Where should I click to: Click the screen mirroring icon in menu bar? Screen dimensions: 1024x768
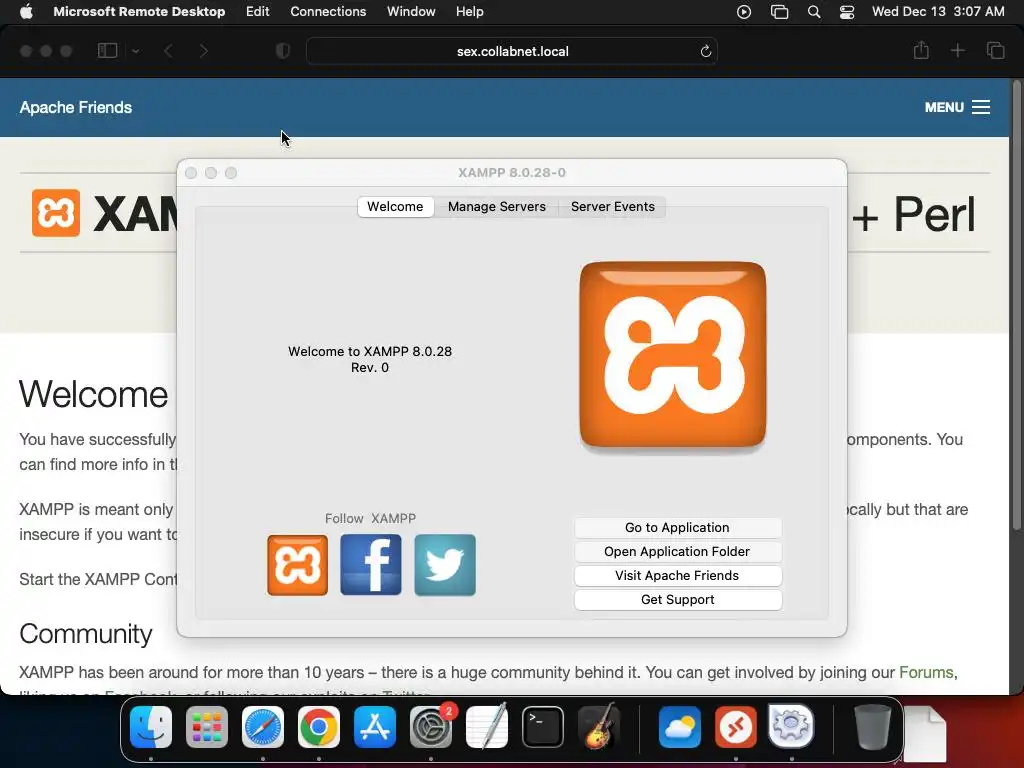click(x=780, y=12)
